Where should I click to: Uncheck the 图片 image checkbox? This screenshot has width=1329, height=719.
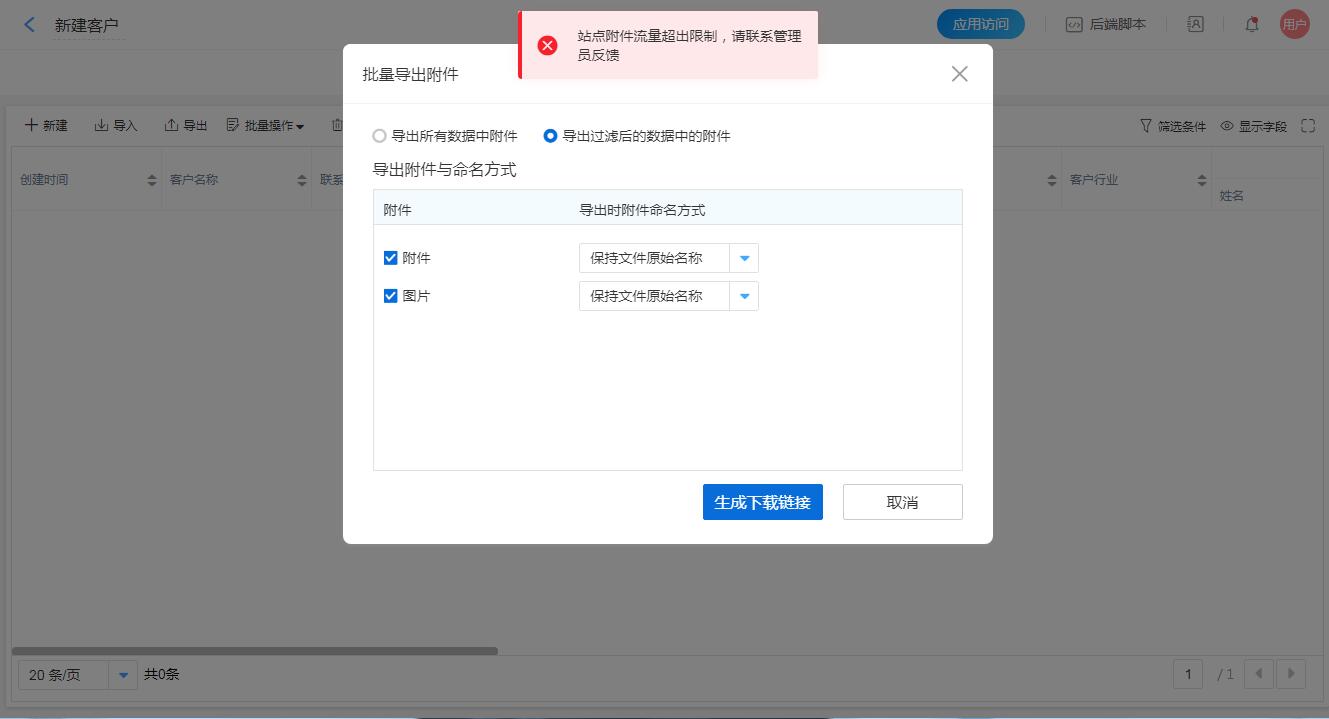[x=391, y=295]
